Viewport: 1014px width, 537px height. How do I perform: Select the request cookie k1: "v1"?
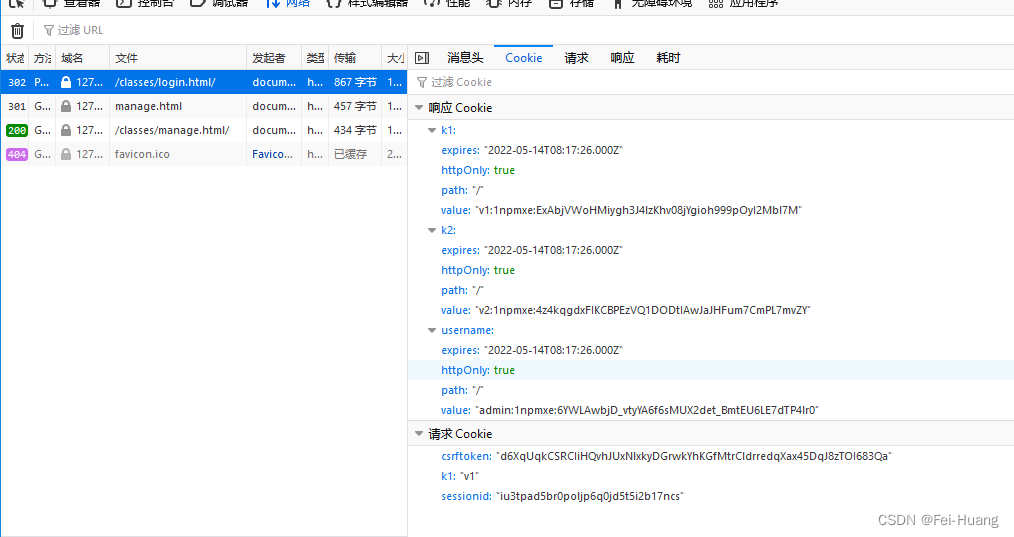point(460,476)
